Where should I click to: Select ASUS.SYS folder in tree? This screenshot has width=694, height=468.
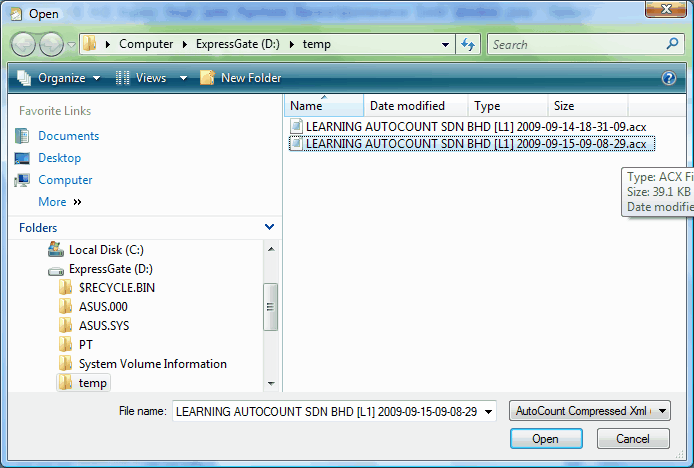point(104,326)
